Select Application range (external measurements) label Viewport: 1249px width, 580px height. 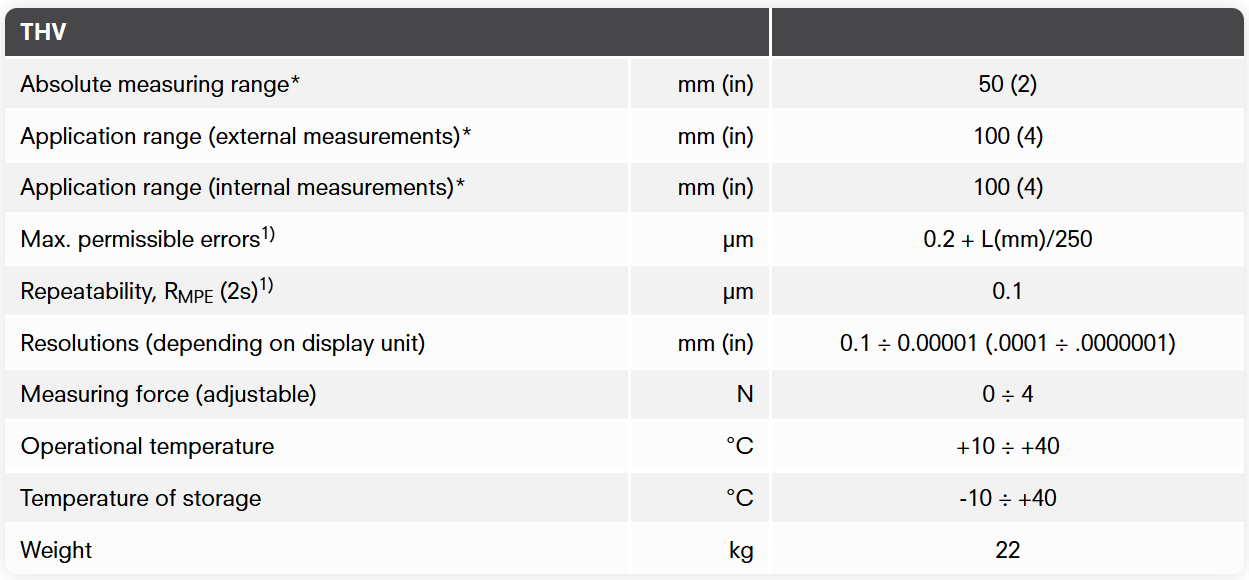tap(245, 136)
